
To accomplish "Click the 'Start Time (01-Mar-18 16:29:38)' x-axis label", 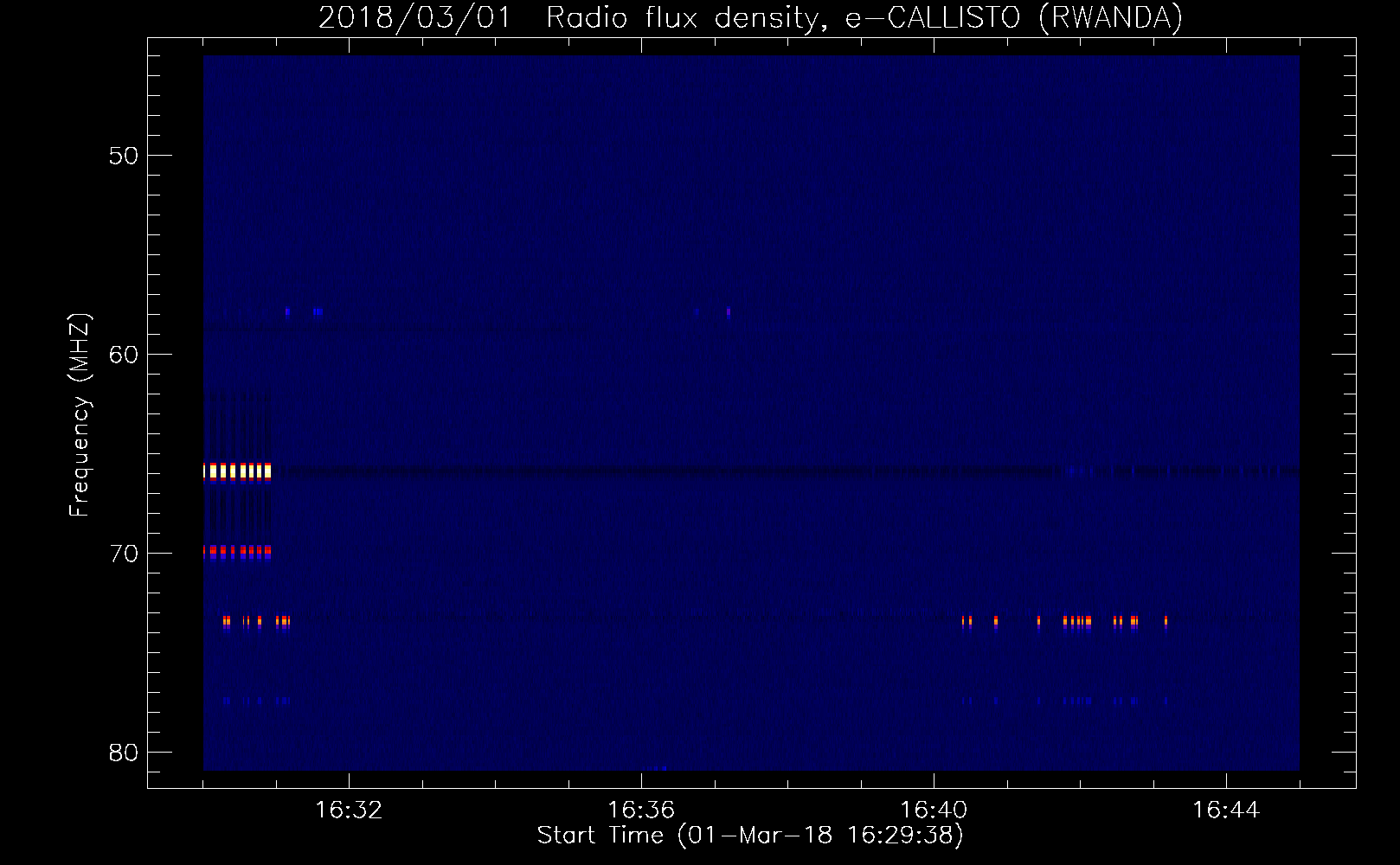I will coord(750,836).
